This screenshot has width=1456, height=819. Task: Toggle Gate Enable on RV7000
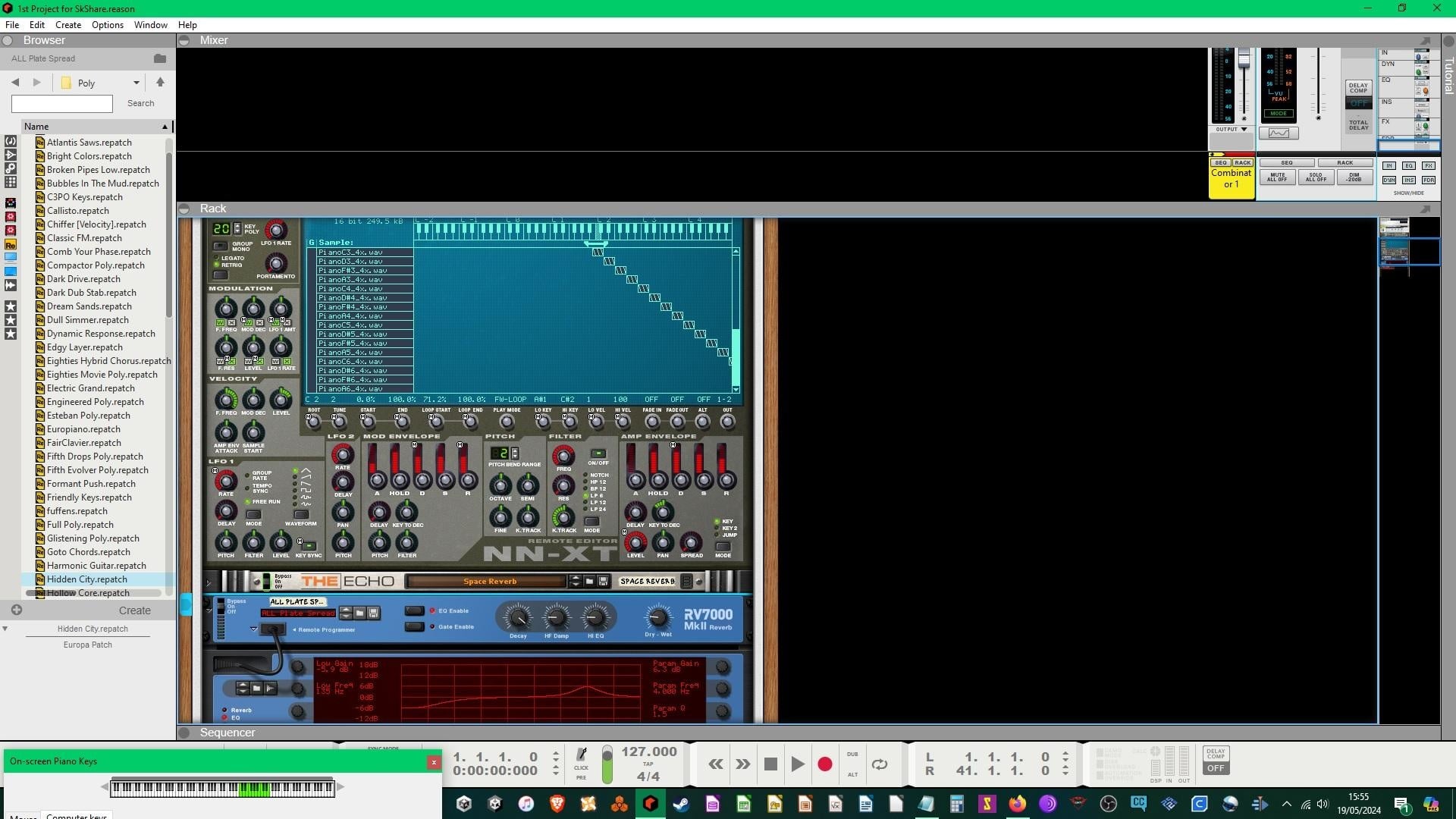415,626
